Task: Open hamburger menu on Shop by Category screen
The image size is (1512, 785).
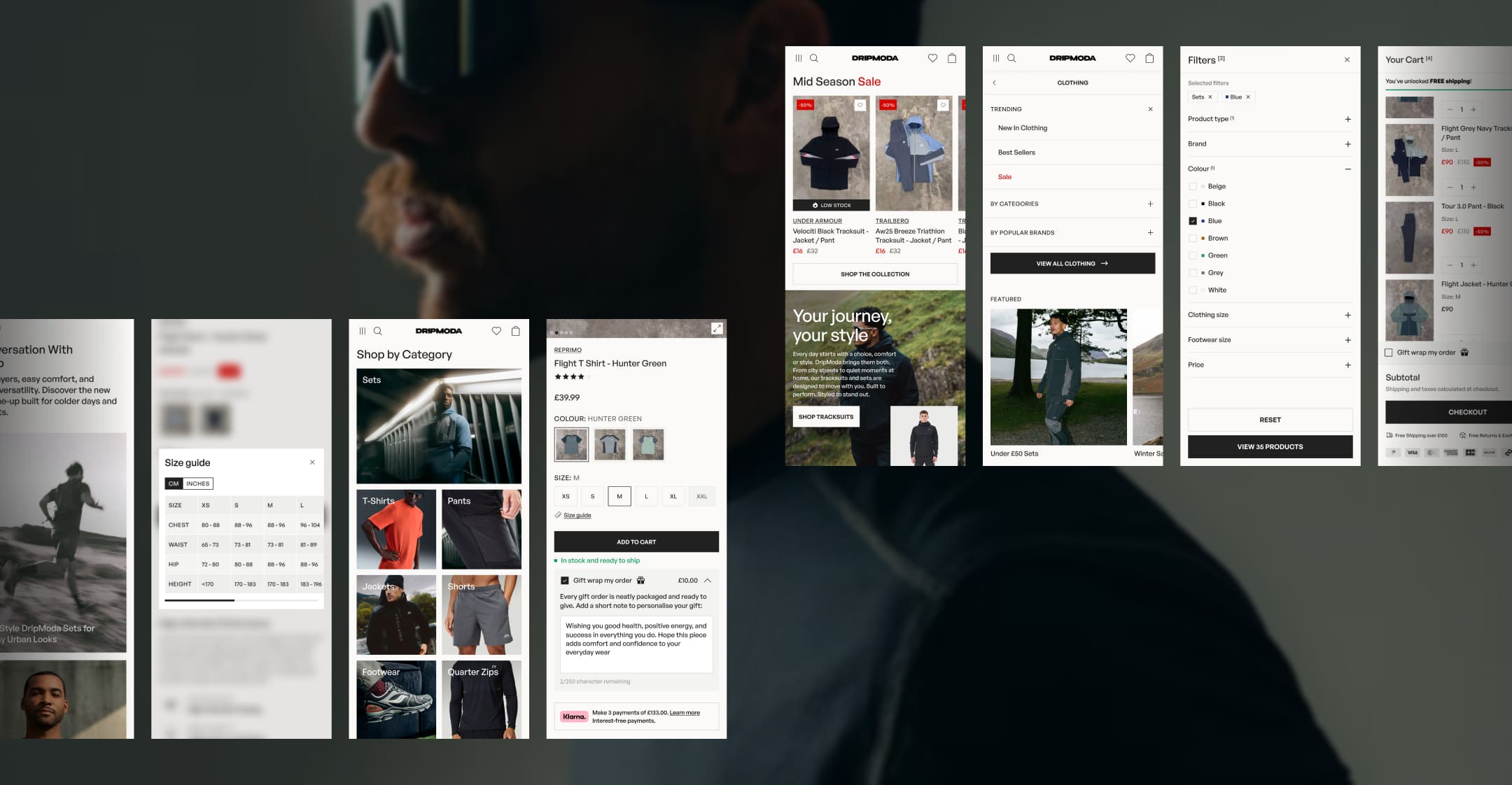Action: tap(362, 331)
